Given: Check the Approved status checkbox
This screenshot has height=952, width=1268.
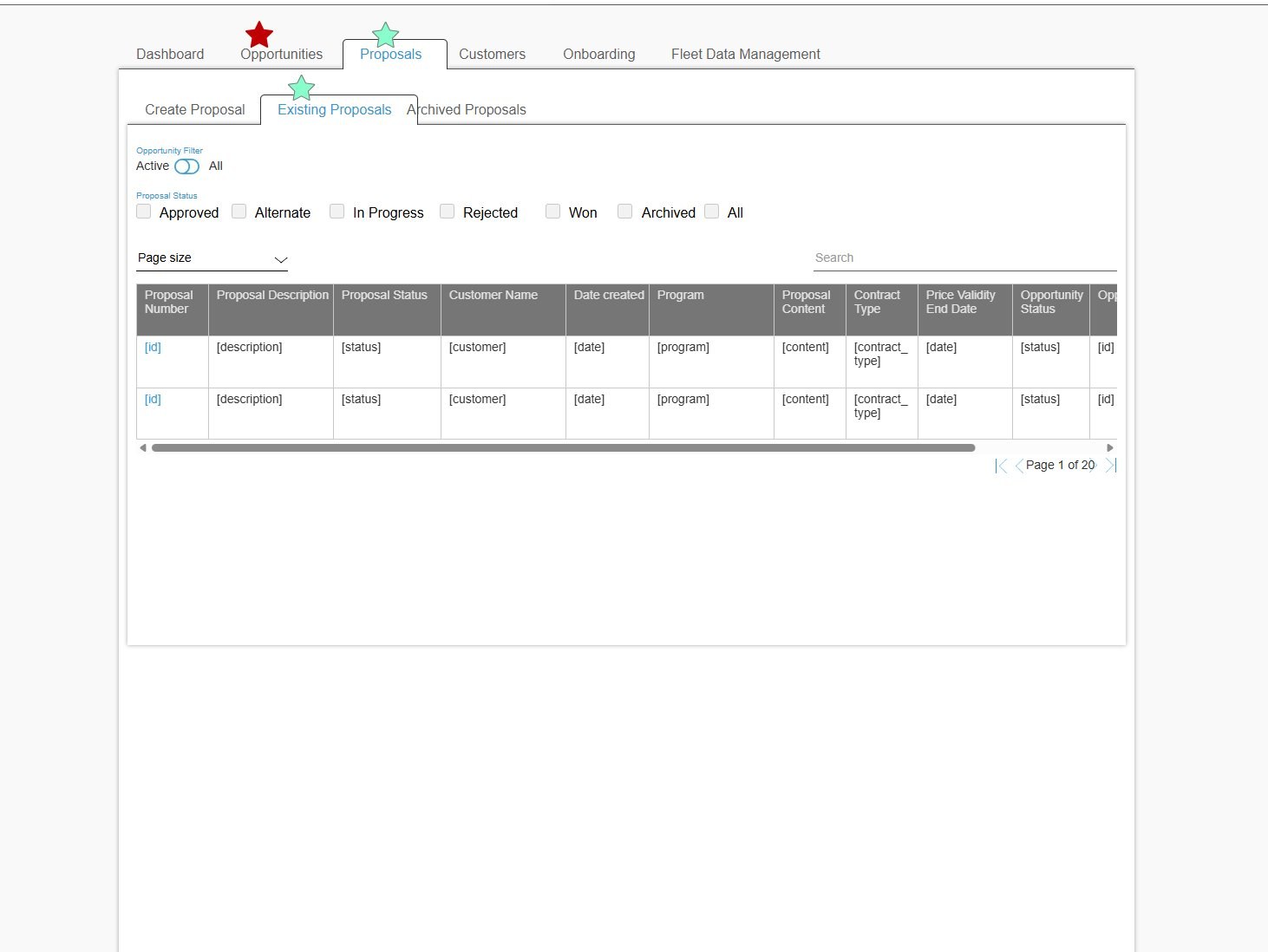Looking at the screenshot, I should coord(144,212).
